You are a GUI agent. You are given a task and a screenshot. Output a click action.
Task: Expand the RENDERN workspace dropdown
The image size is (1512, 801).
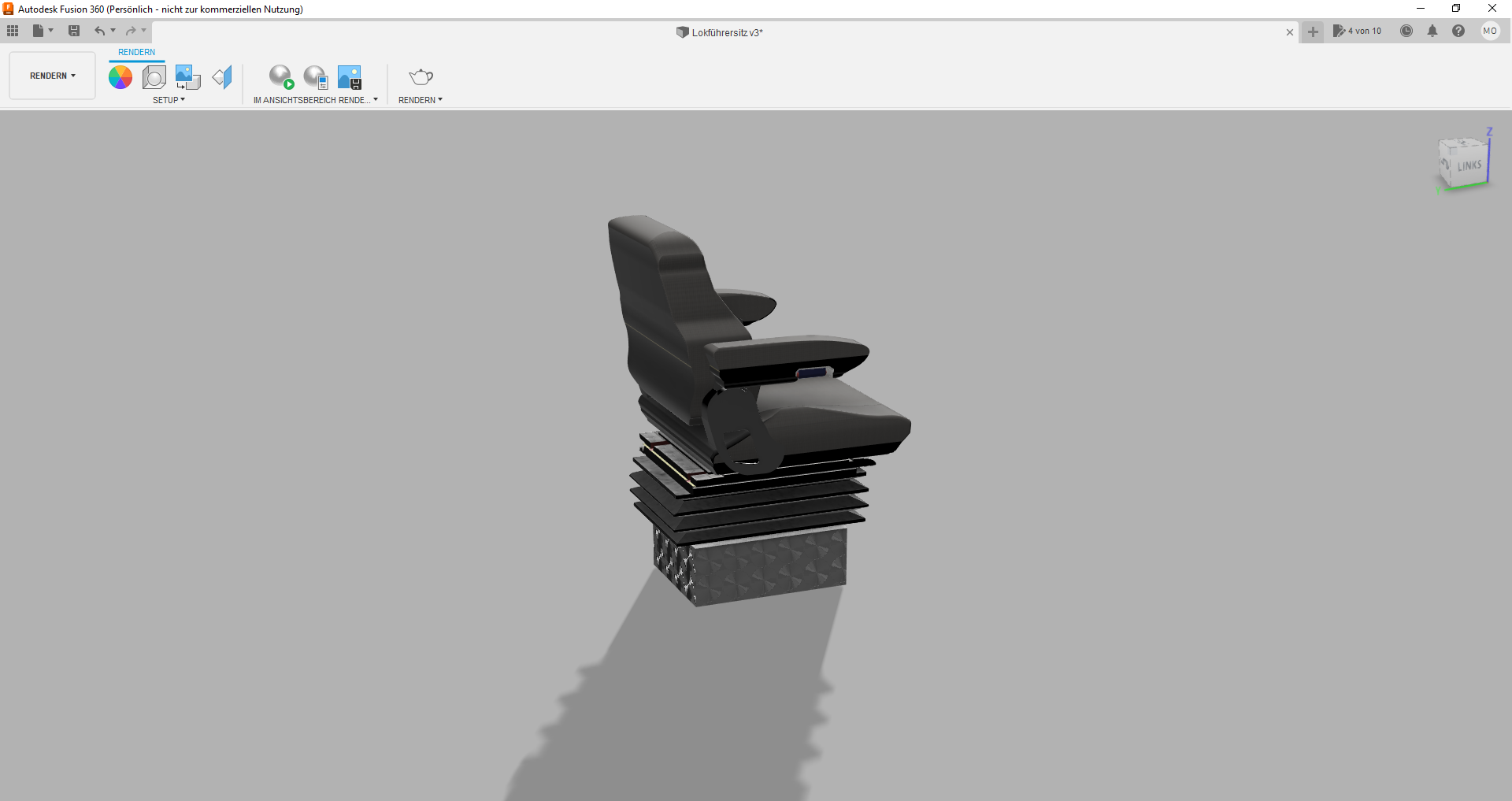pyautogui.click(x=53, y=76)
